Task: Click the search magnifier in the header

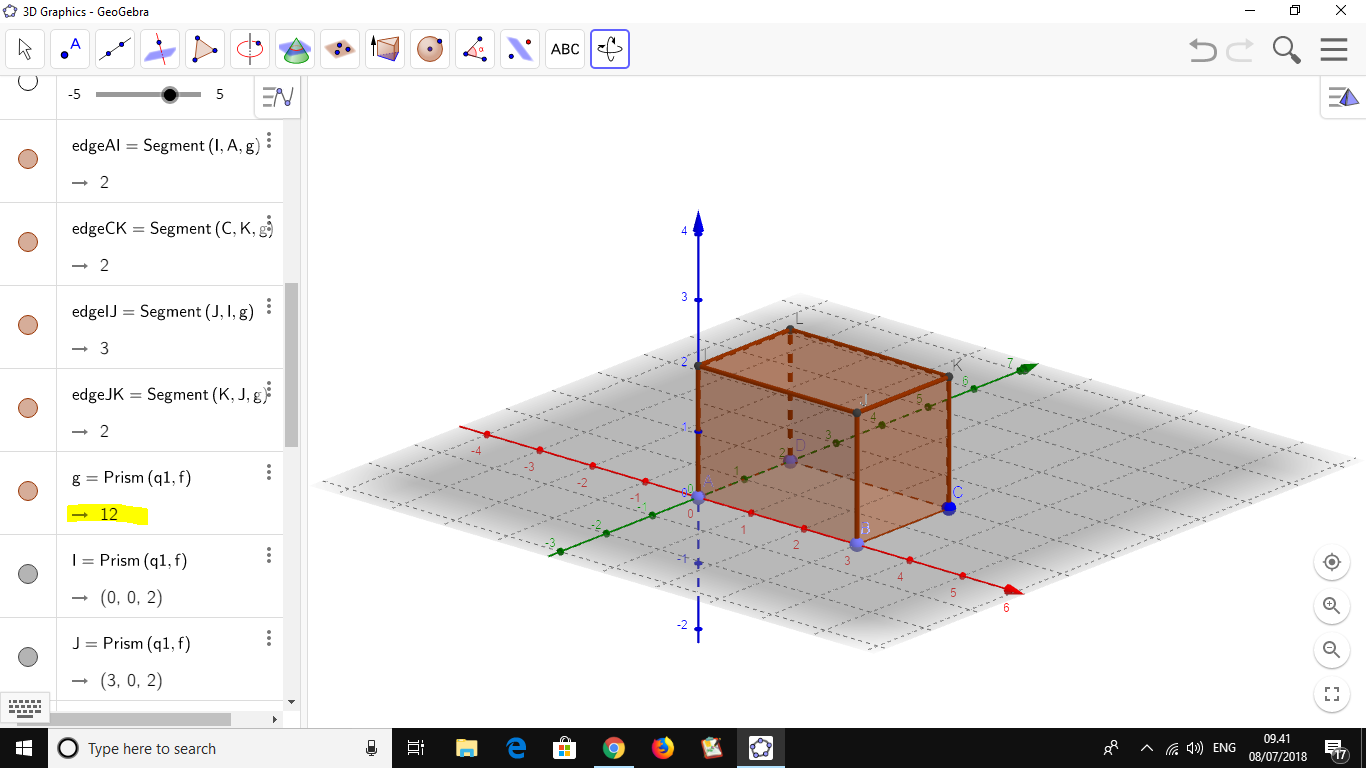Action: tap(1286, 48)
